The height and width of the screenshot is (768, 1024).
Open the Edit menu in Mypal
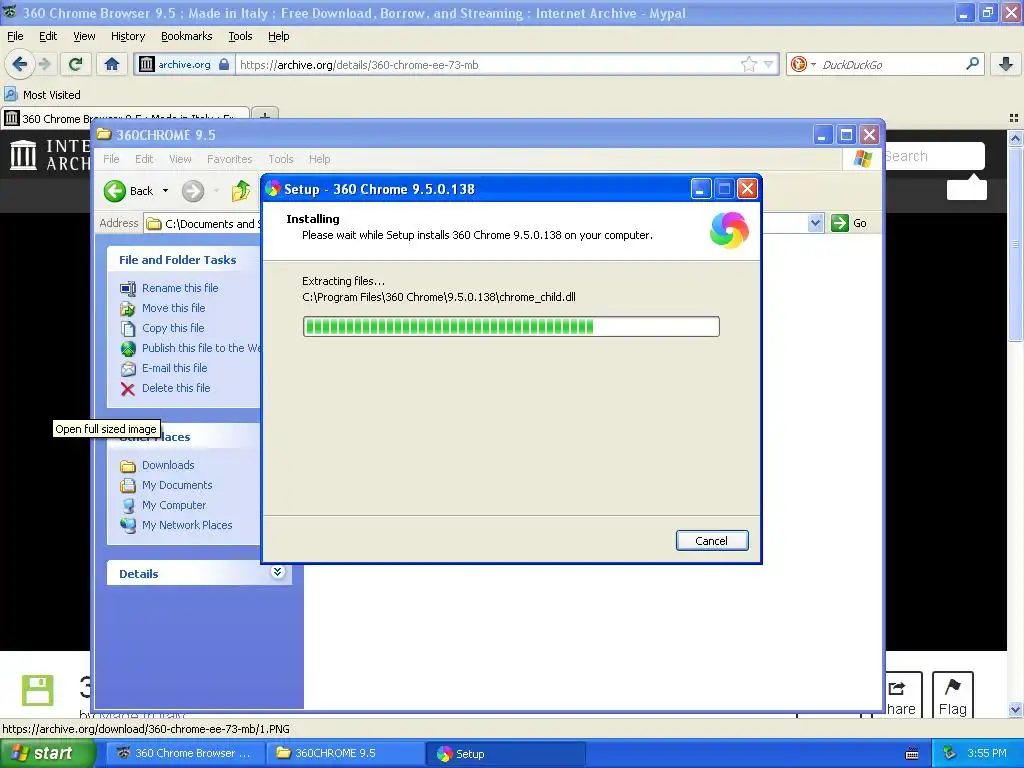click(x=48, y=36)
